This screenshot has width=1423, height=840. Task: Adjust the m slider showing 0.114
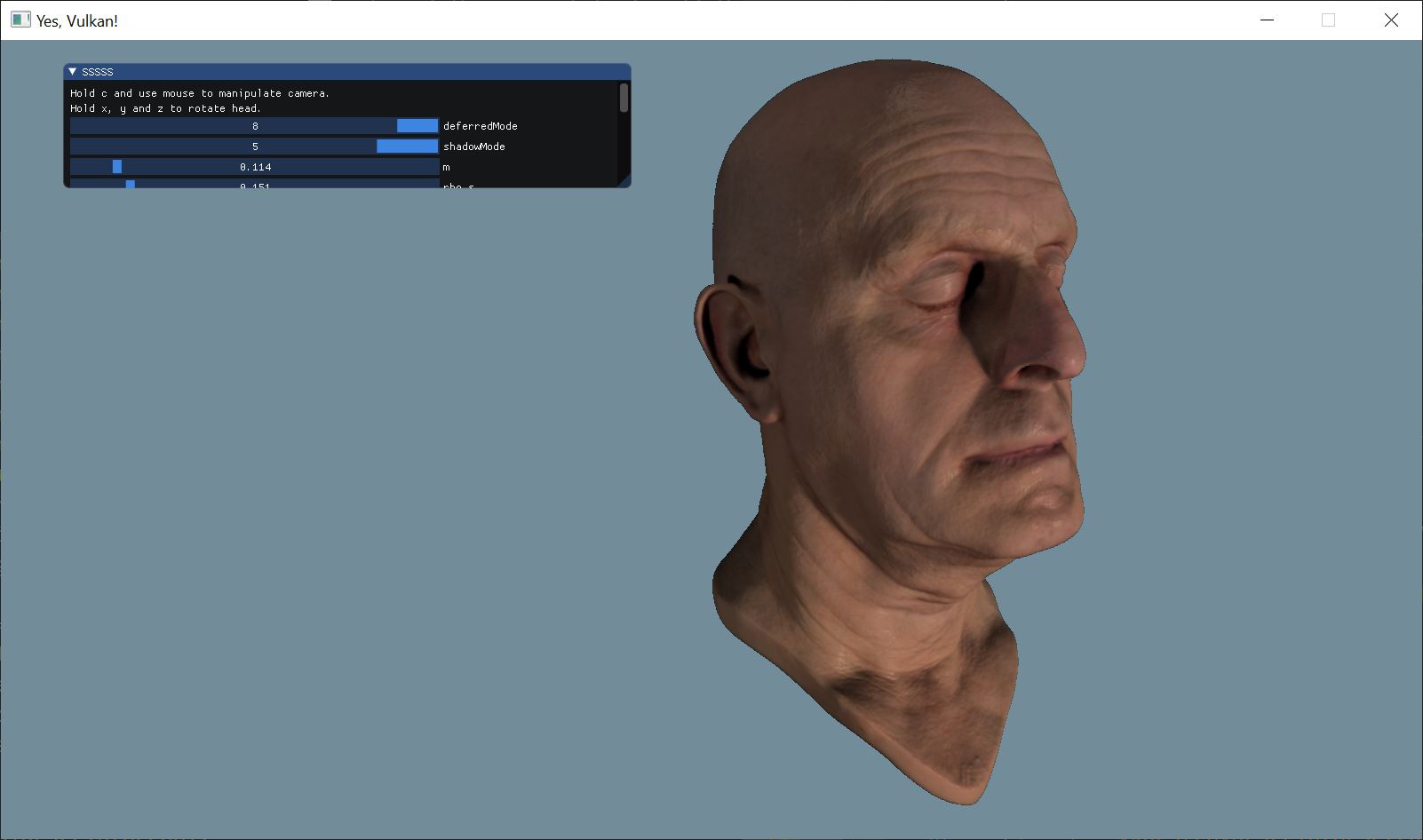tap(254, 167)
